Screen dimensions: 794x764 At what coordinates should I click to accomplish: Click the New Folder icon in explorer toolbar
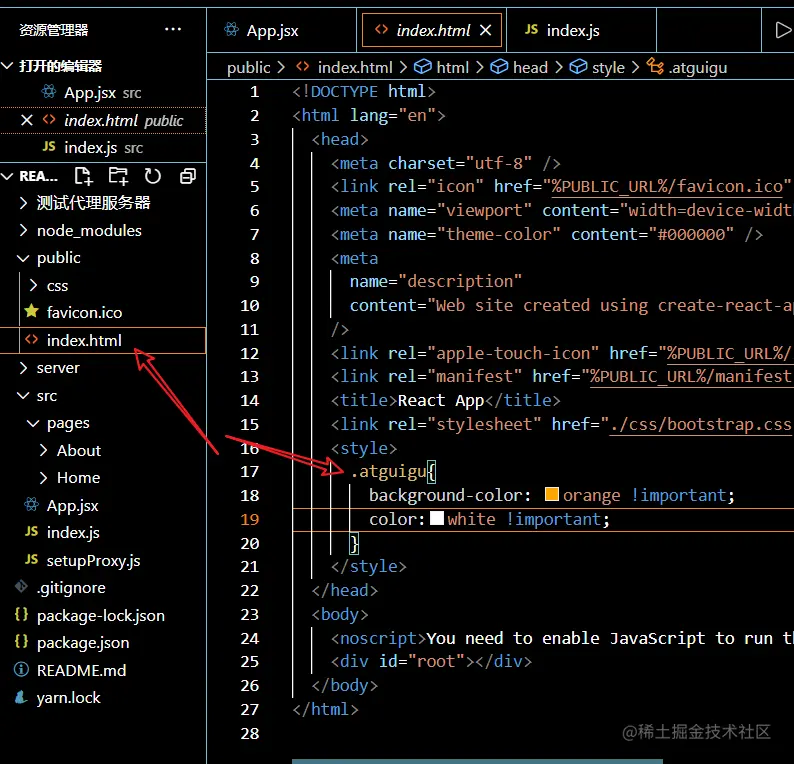(118, 176)
